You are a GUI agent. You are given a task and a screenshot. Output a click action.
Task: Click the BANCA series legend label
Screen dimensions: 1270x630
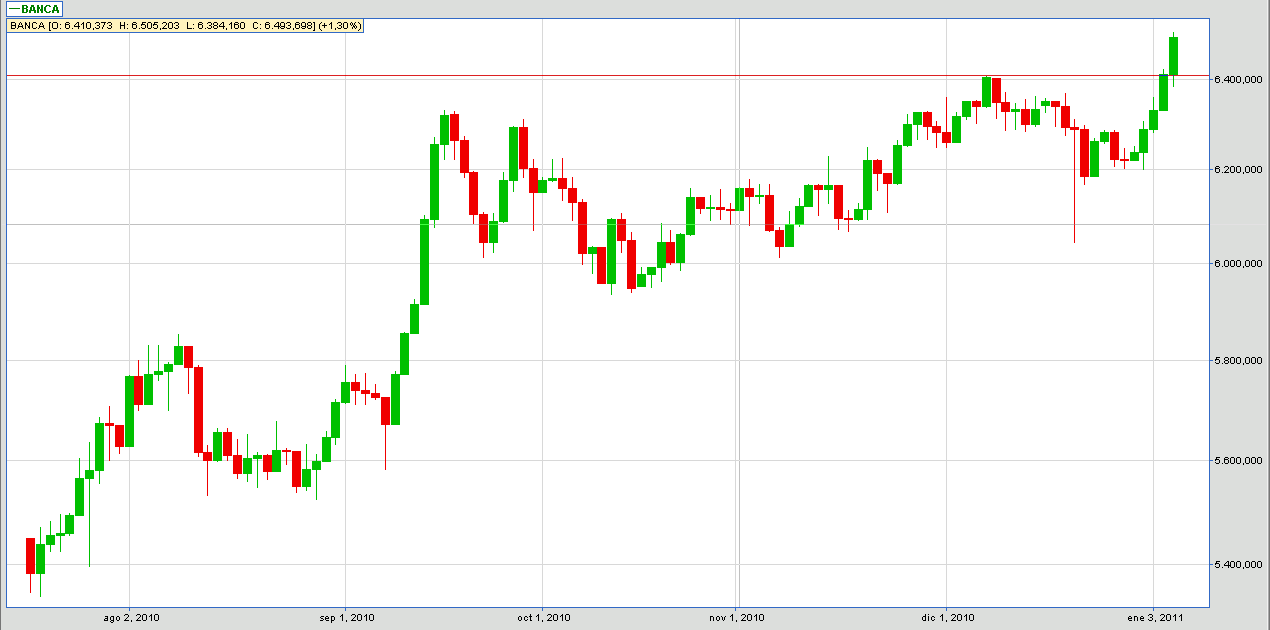click(34, 9)
